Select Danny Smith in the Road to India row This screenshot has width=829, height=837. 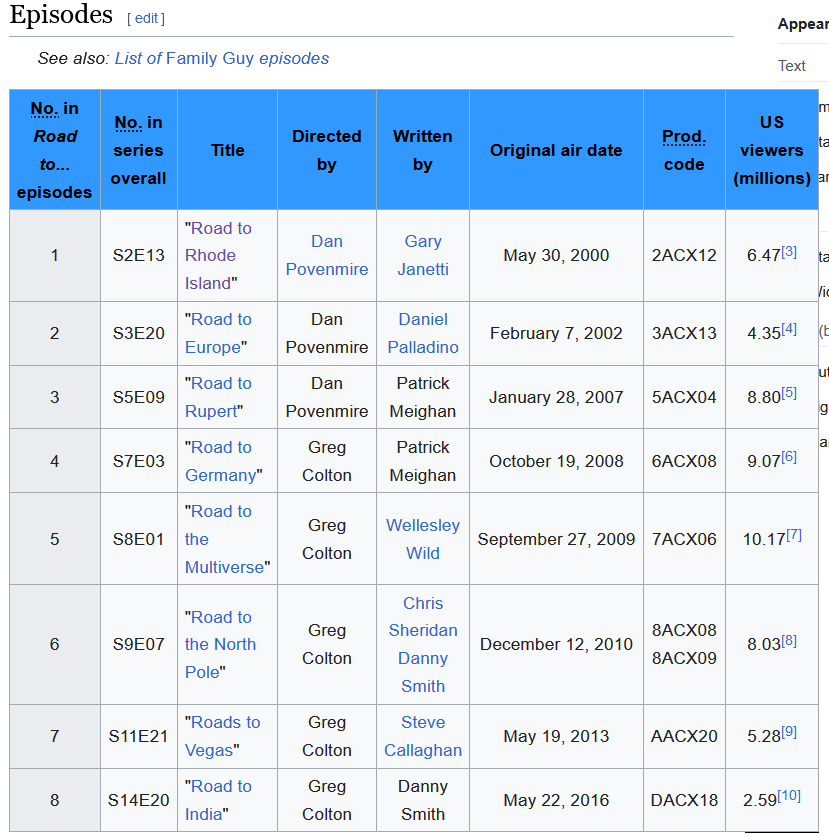[423, 800]
